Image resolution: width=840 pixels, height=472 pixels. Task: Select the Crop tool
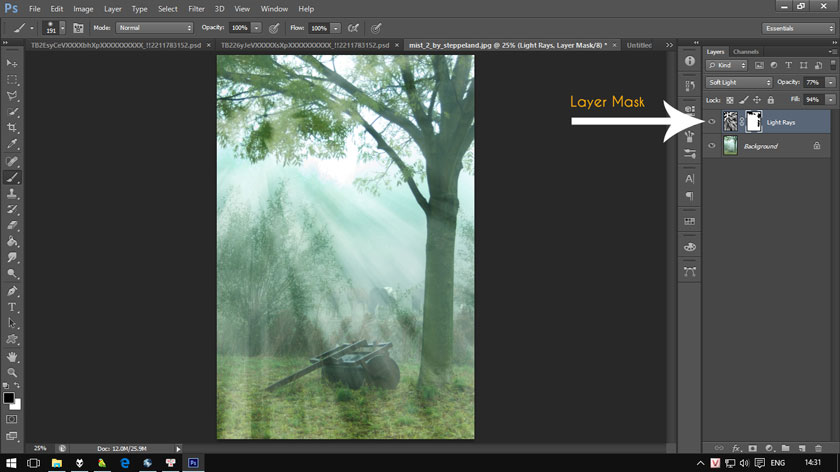pos(12,128)
